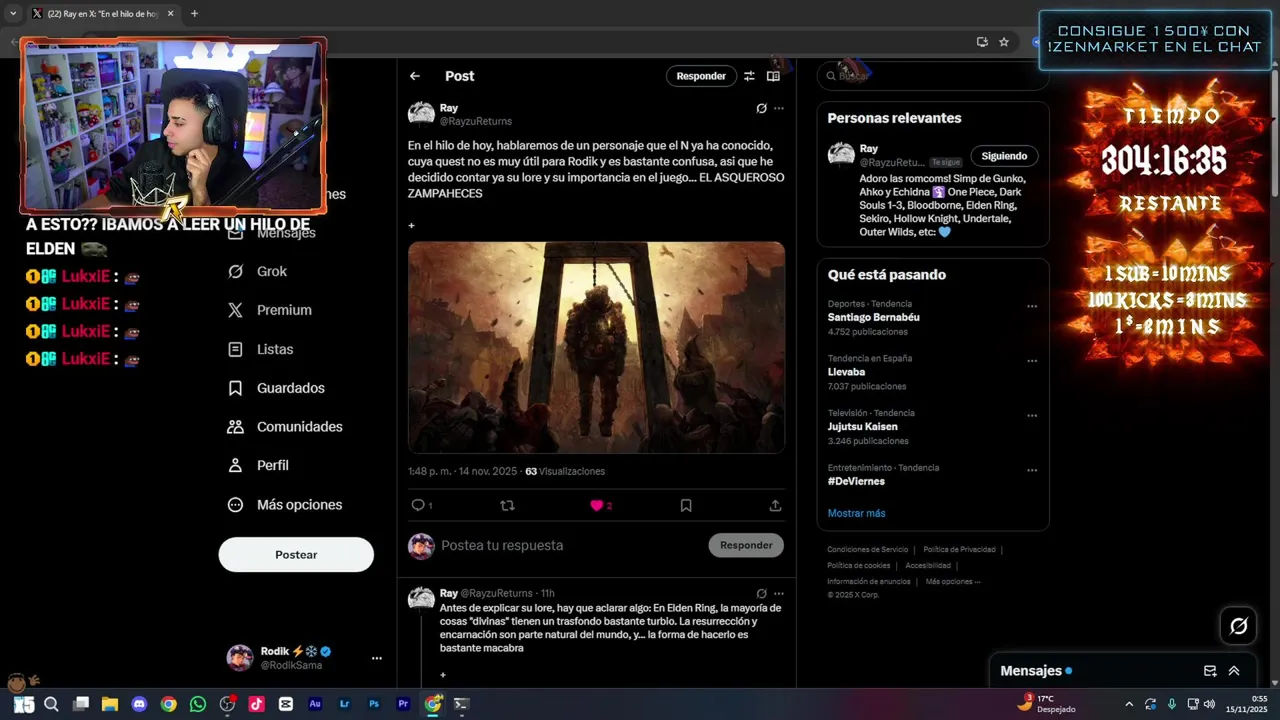The height and width of the screenshot is (720, 1280).
Task: Open File Explorer from the taskbar
Action: coord(110,704)
